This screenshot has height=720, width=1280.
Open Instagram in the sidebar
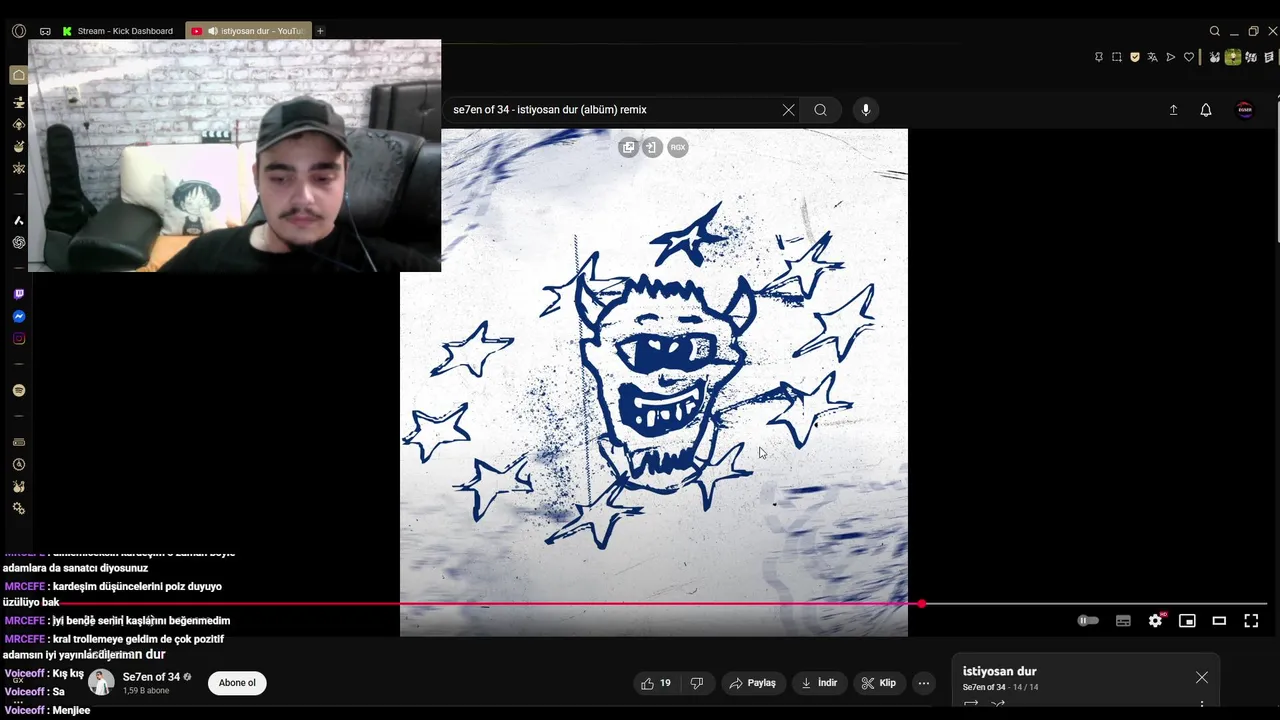click(x=19, y=338)
